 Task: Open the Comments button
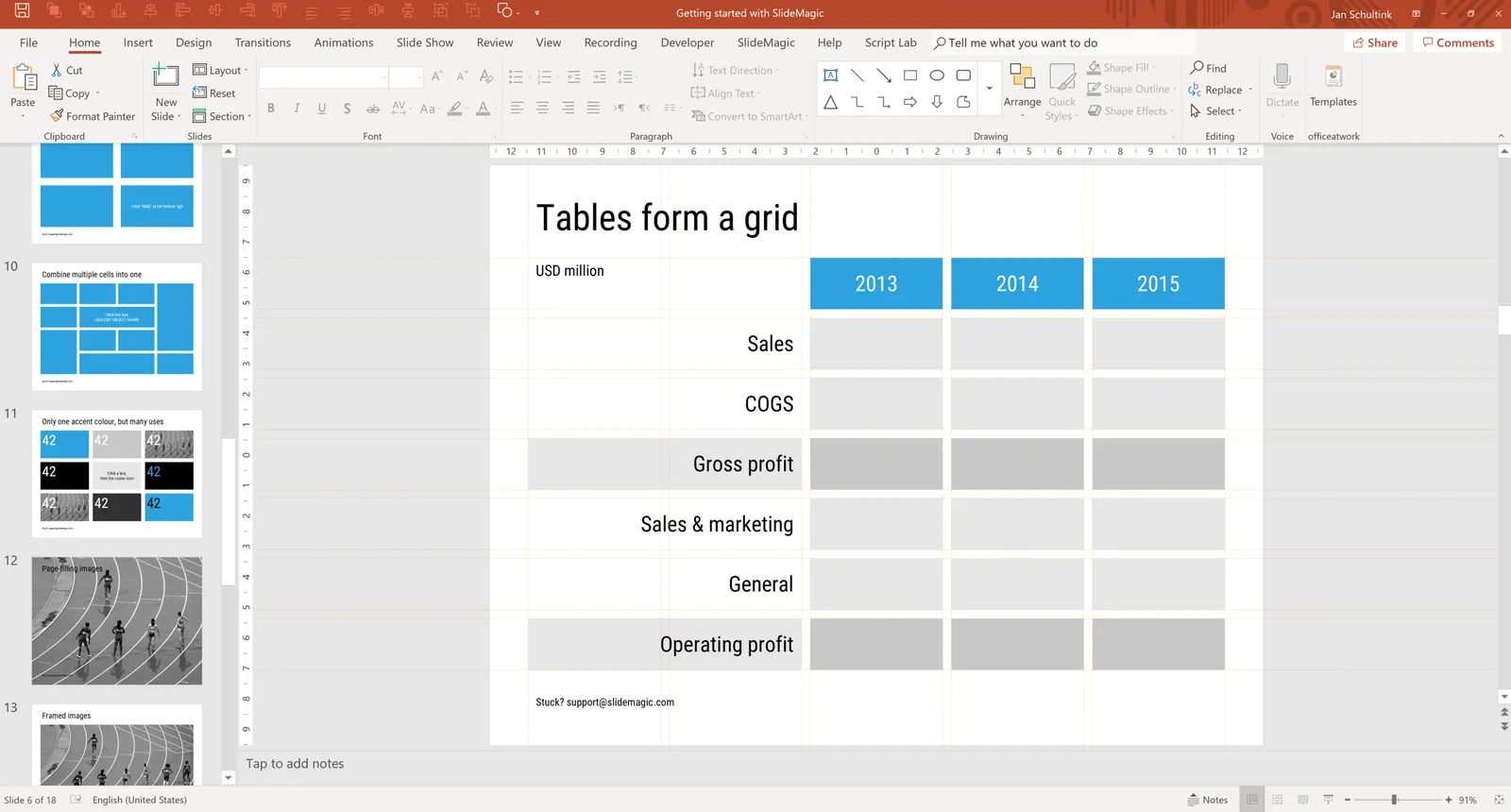pyautogui.click(x=1458, y=42)
